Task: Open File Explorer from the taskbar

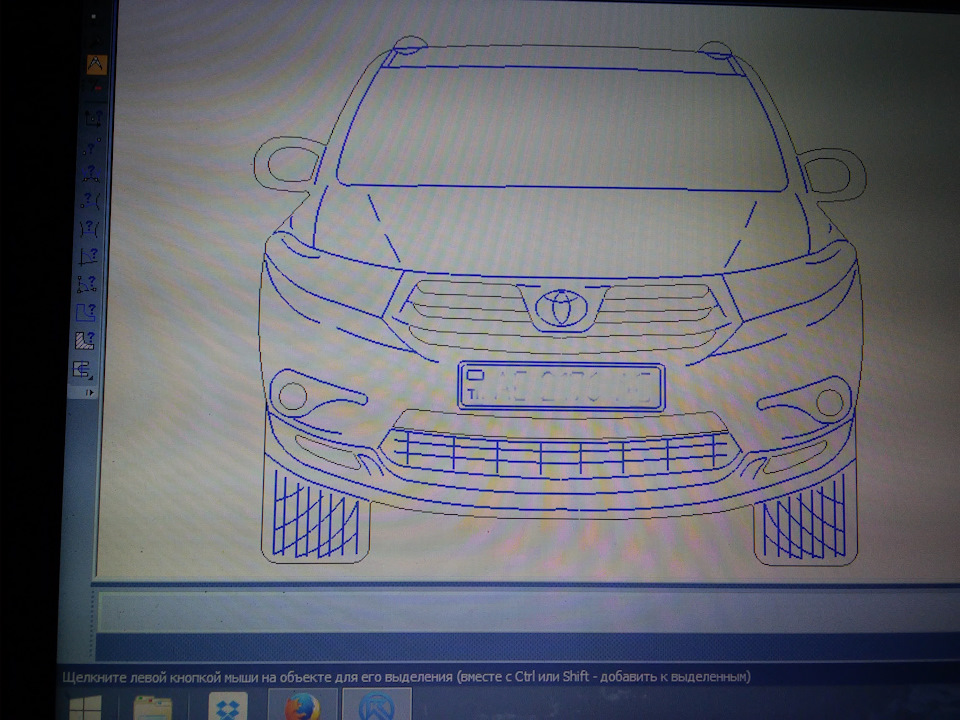Action: point(152,708)
